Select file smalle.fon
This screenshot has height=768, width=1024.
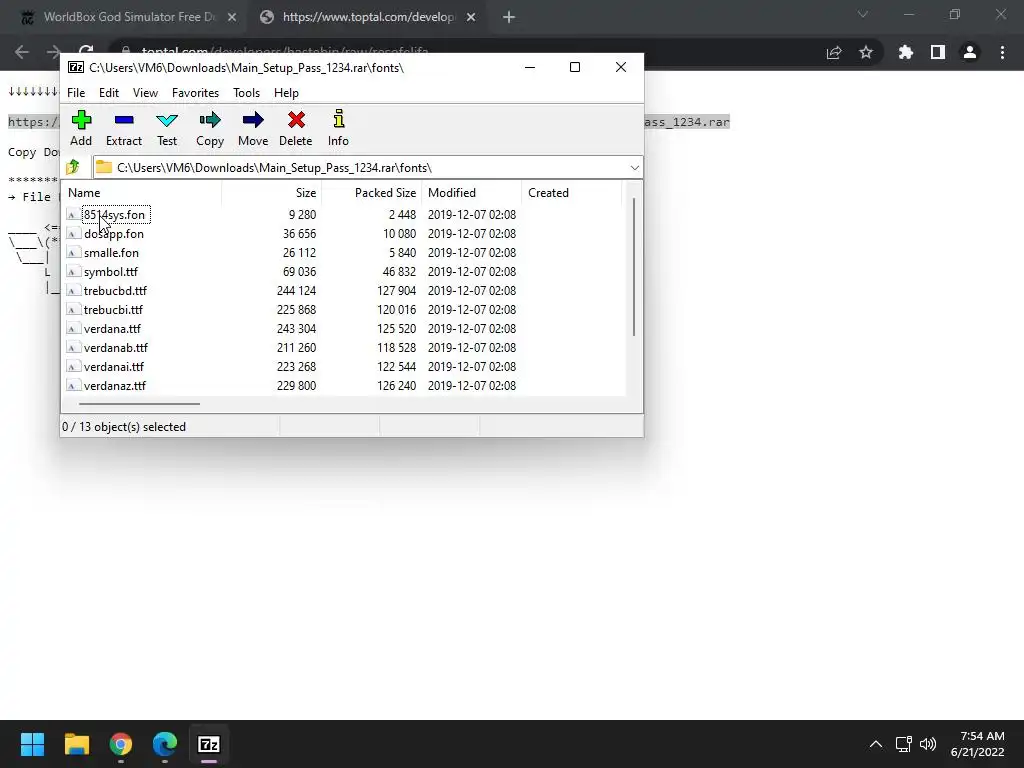tap(111, 253)
